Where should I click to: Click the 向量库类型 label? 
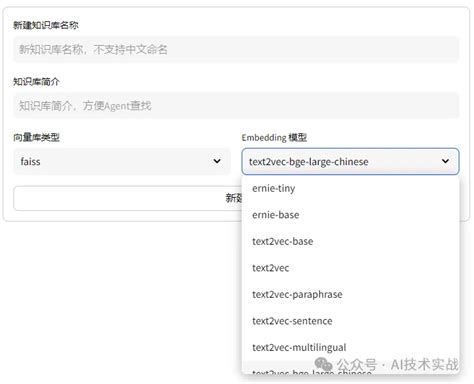36,137
